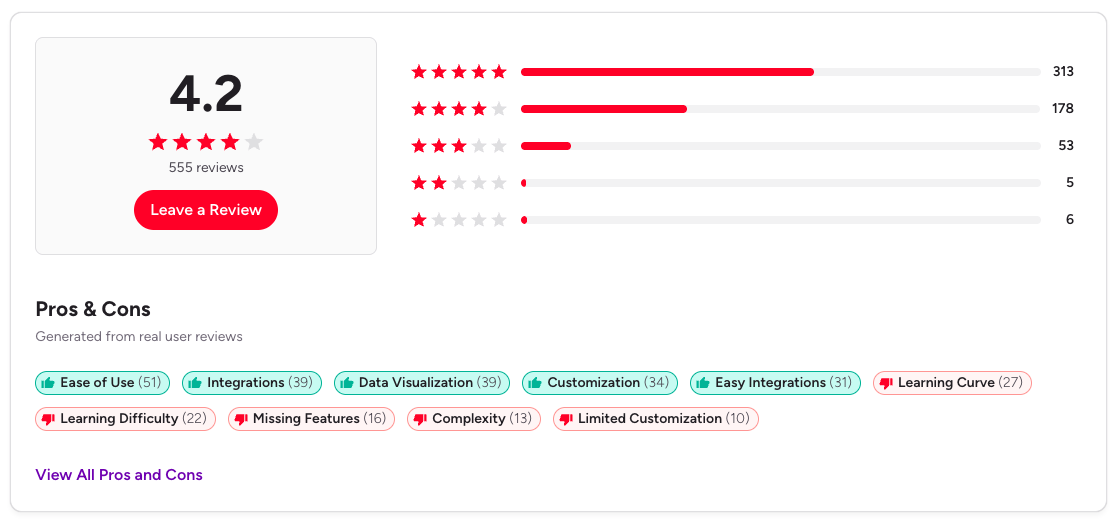
Task: Filter by the 5-star rating bar
Action: point(780,72)
